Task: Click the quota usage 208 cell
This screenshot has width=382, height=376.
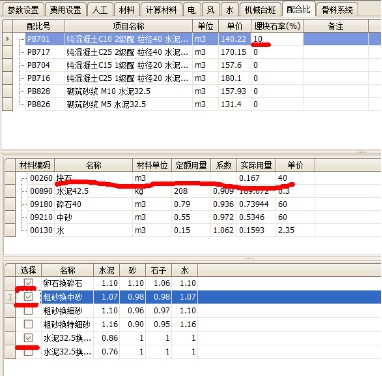Action: pos(191,191)
